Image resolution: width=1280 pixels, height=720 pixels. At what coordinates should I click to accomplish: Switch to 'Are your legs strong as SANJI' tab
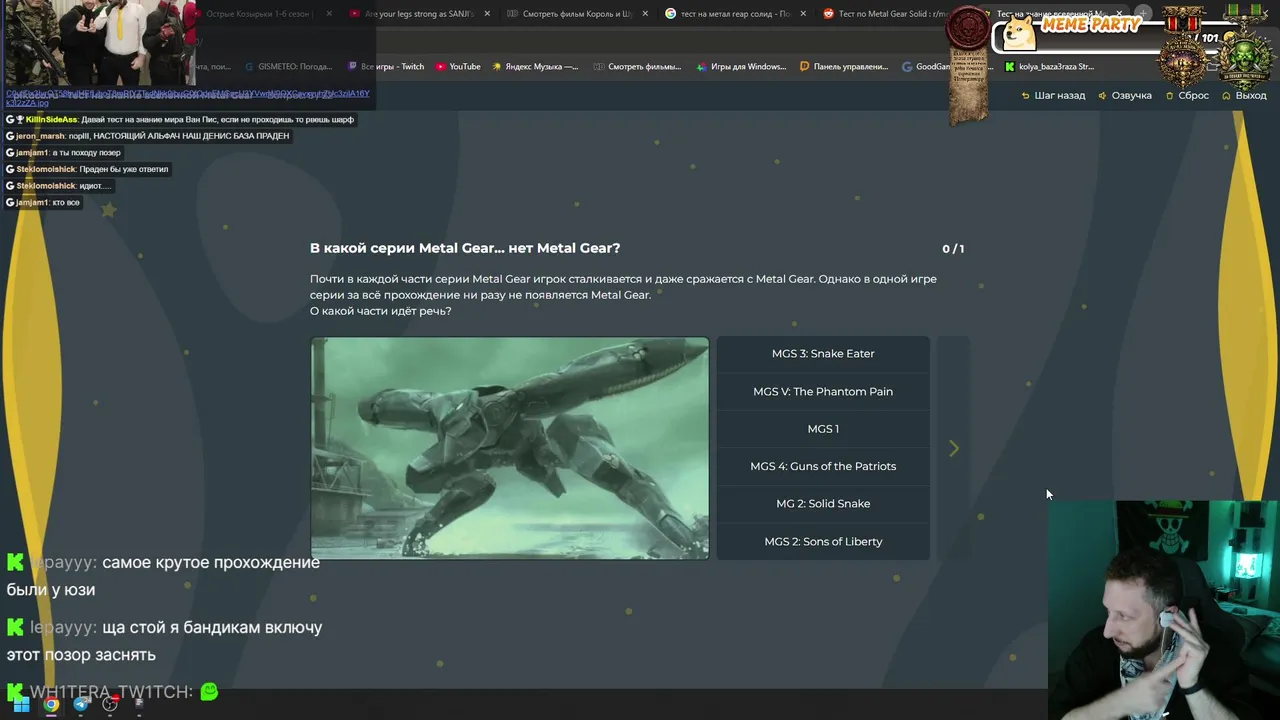click(418, 14)
